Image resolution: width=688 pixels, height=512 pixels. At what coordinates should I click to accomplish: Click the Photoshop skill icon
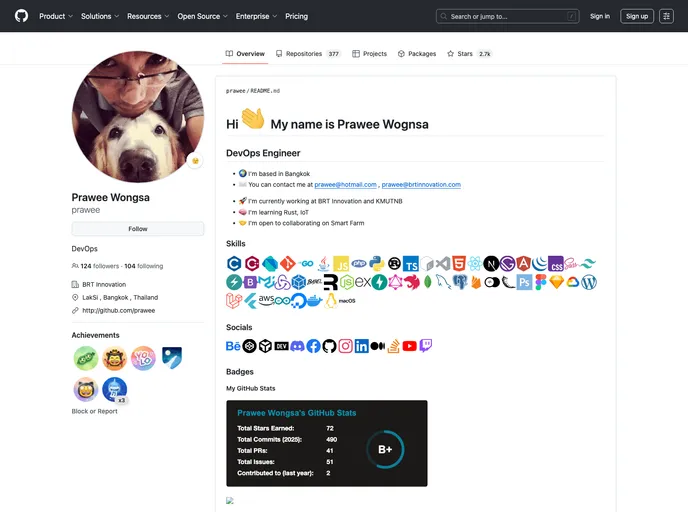click(x=524, y=282)
